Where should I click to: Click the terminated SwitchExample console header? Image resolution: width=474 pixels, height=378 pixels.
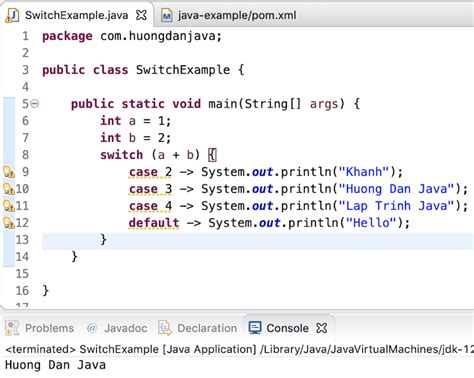click(x=239, y=349)
